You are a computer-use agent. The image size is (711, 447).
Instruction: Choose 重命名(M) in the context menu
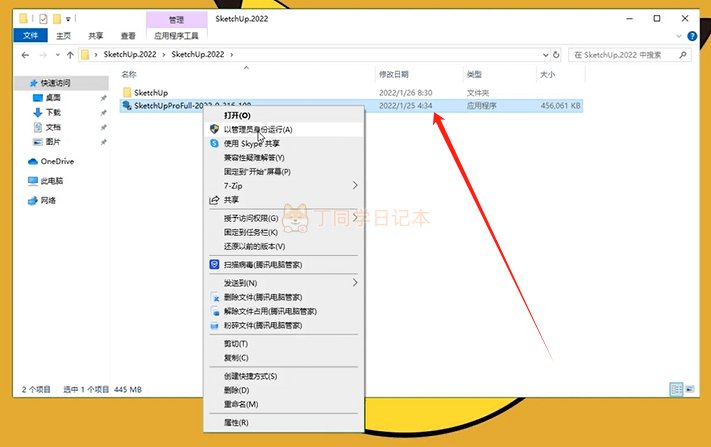(x=284, y=404)
